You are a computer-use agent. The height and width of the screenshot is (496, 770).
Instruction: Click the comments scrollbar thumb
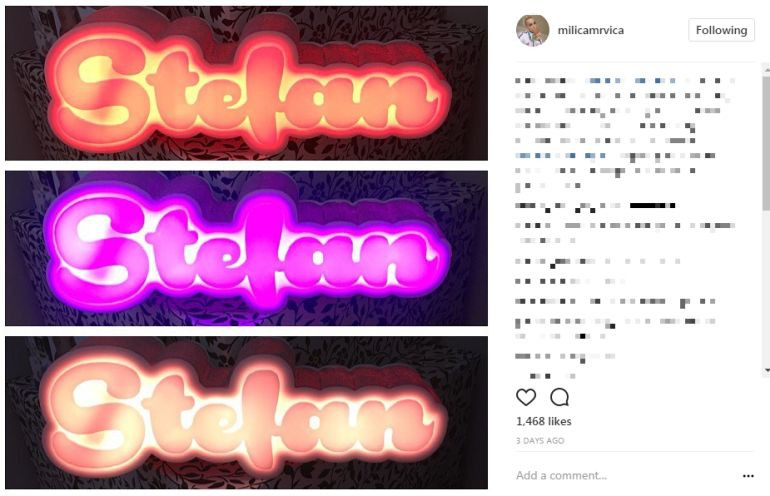coord(767,142)
